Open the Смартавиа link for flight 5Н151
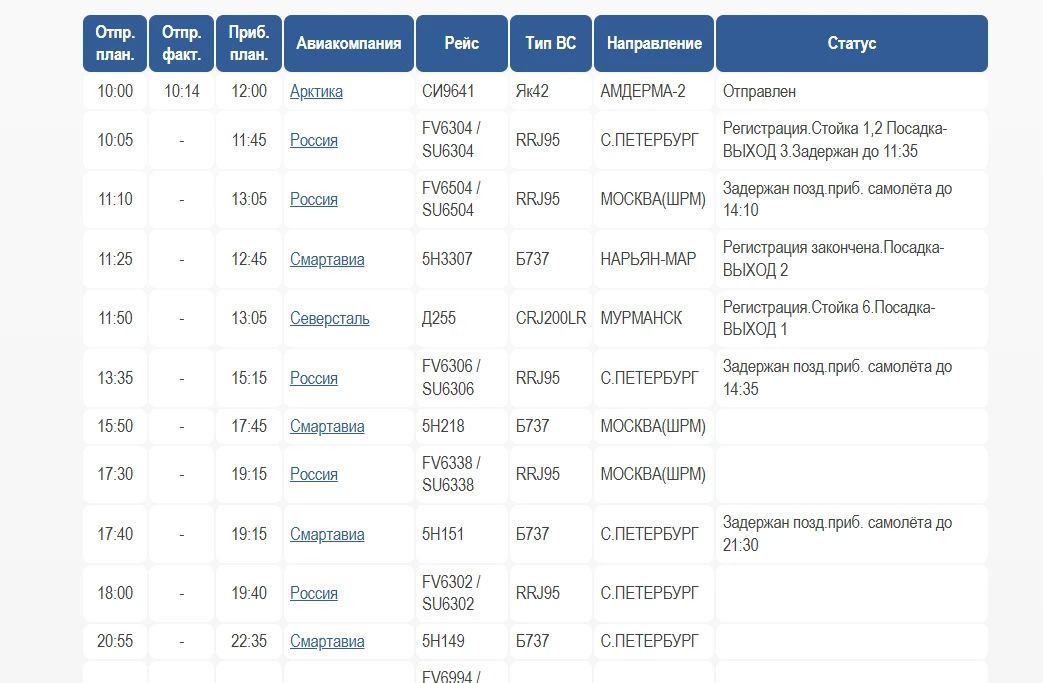This screenshot has width=1043, height=683. tap(327, 534)
